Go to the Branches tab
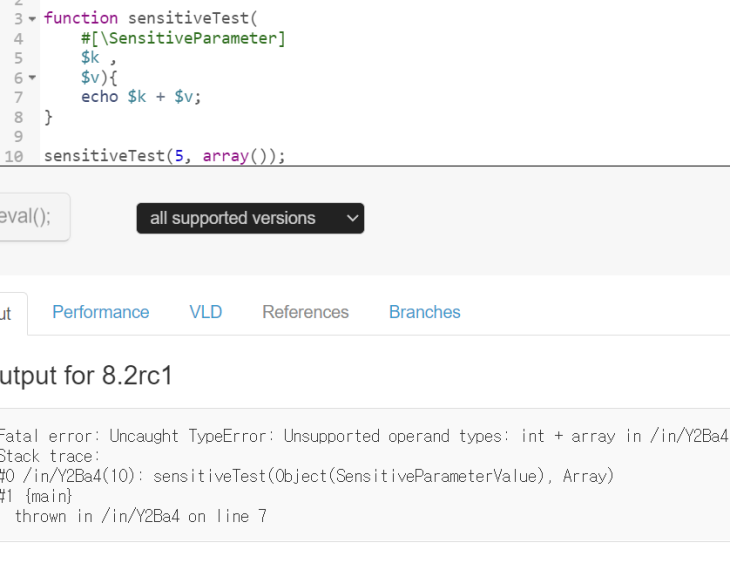This screenshot has width=730, height=563. click(x=424, y=312)
